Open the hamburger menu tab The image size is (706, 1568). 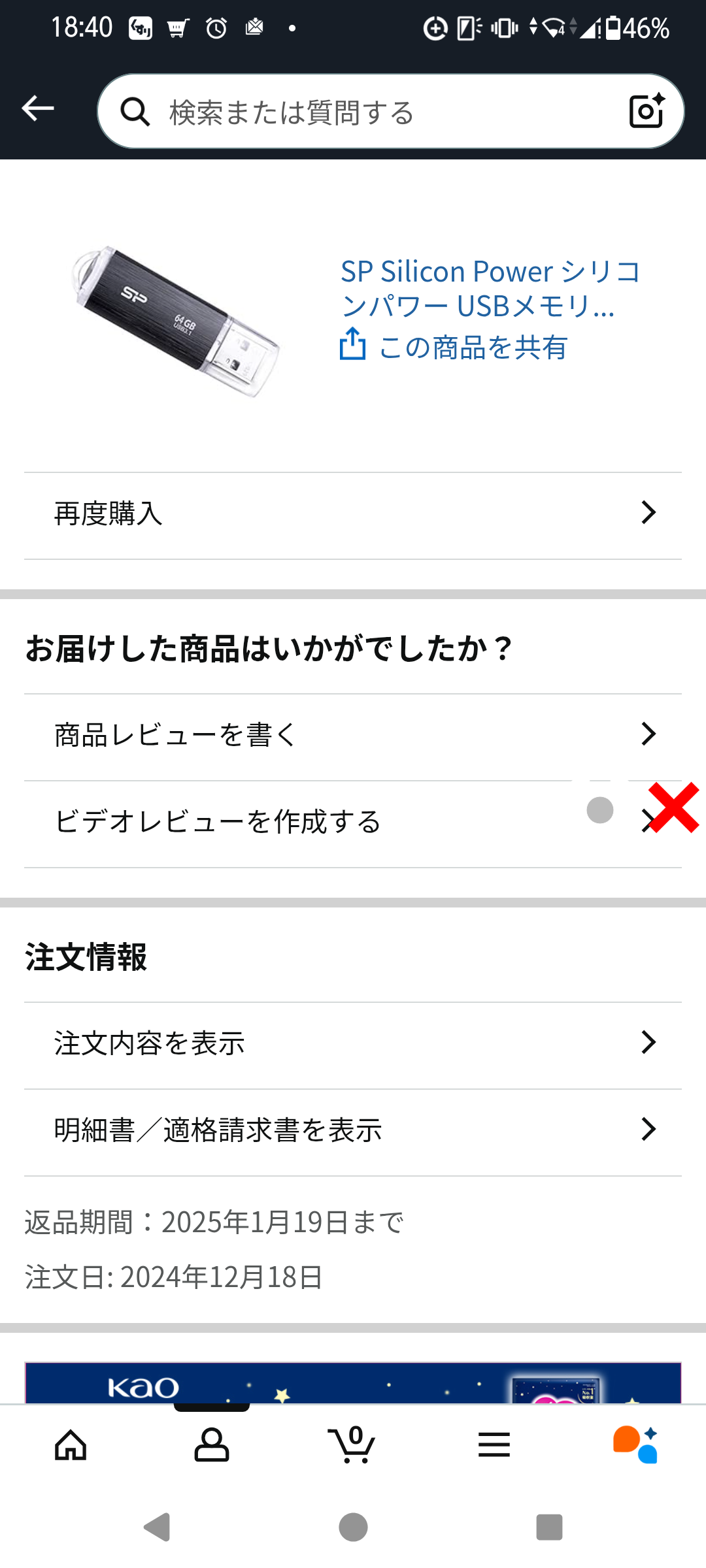click(494, 1445)
